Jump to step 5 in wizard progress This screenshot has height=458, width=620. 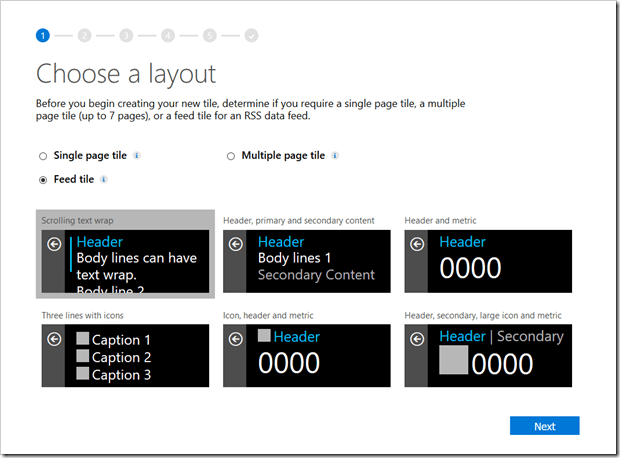209,35
